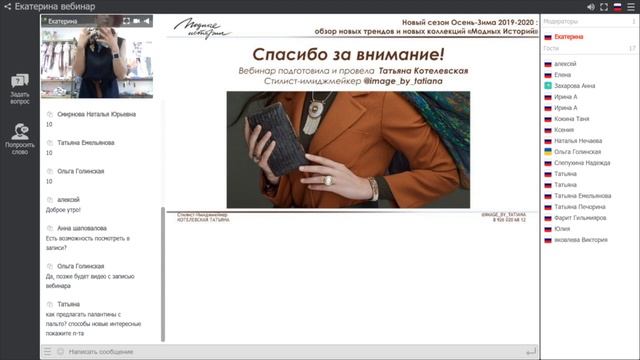Image resolution: width=640 pixels, height=360 pixels.
Task: Click the flag icon next to Захарова Анна
Action: [548, 86]
